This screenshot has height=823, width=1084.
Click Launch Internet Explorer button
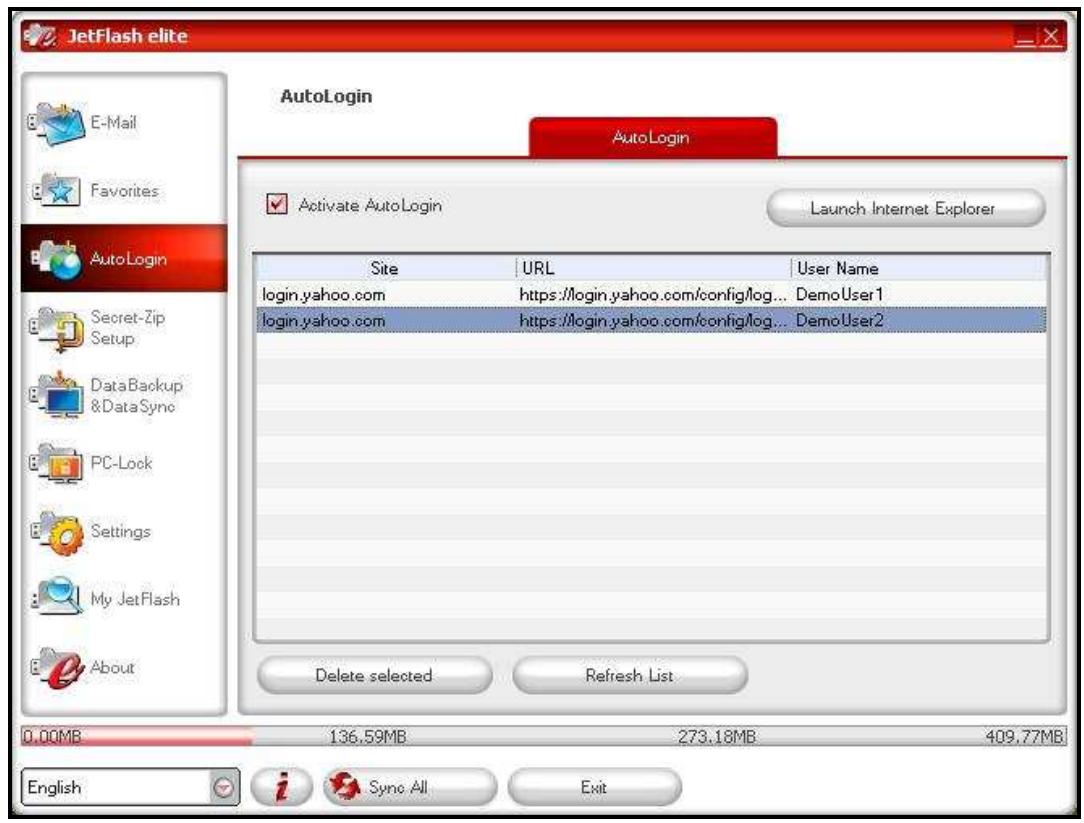(x=906, y=207)
